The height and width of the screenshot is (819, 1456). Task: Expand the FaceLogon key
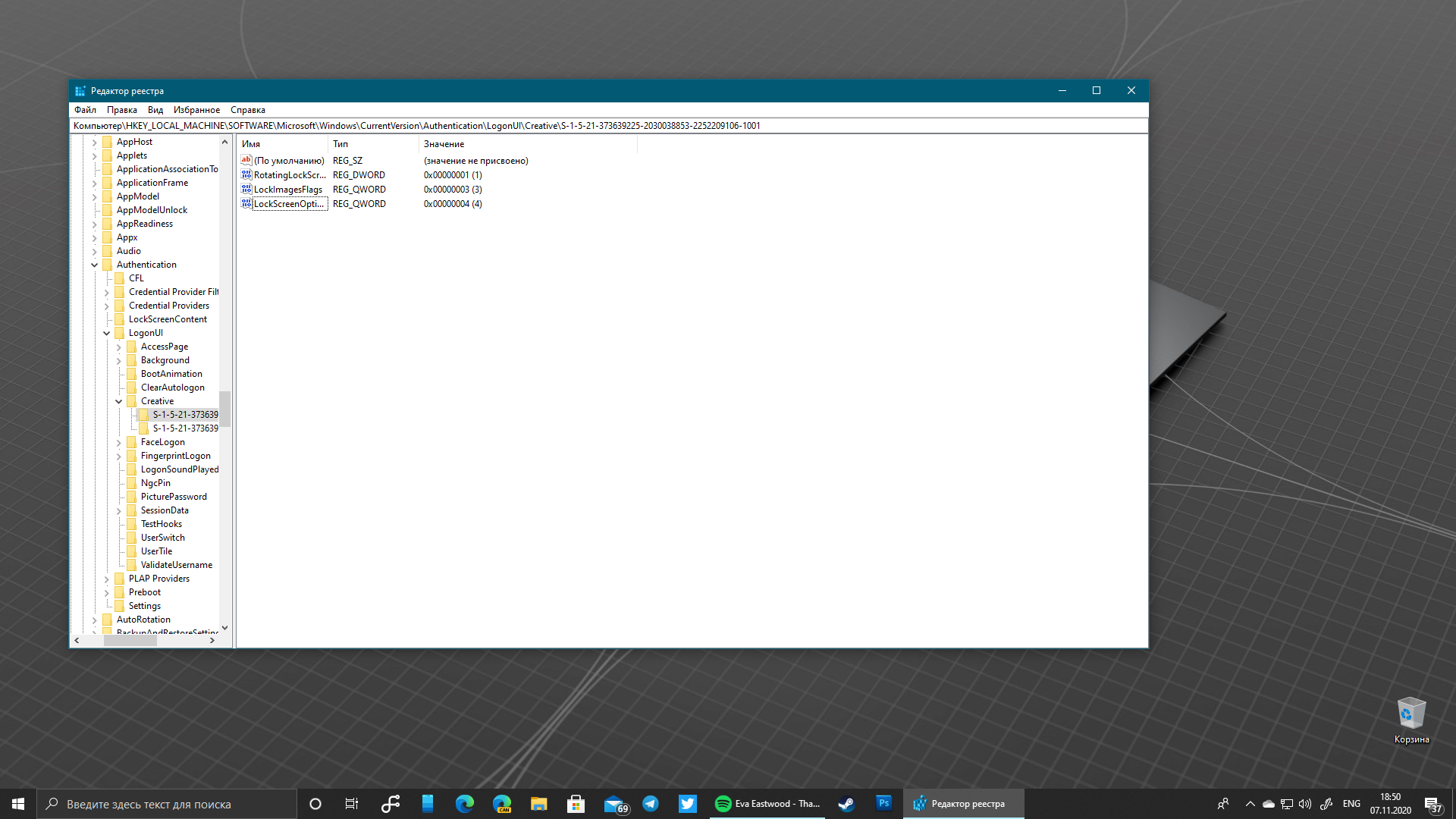[119, 442]
